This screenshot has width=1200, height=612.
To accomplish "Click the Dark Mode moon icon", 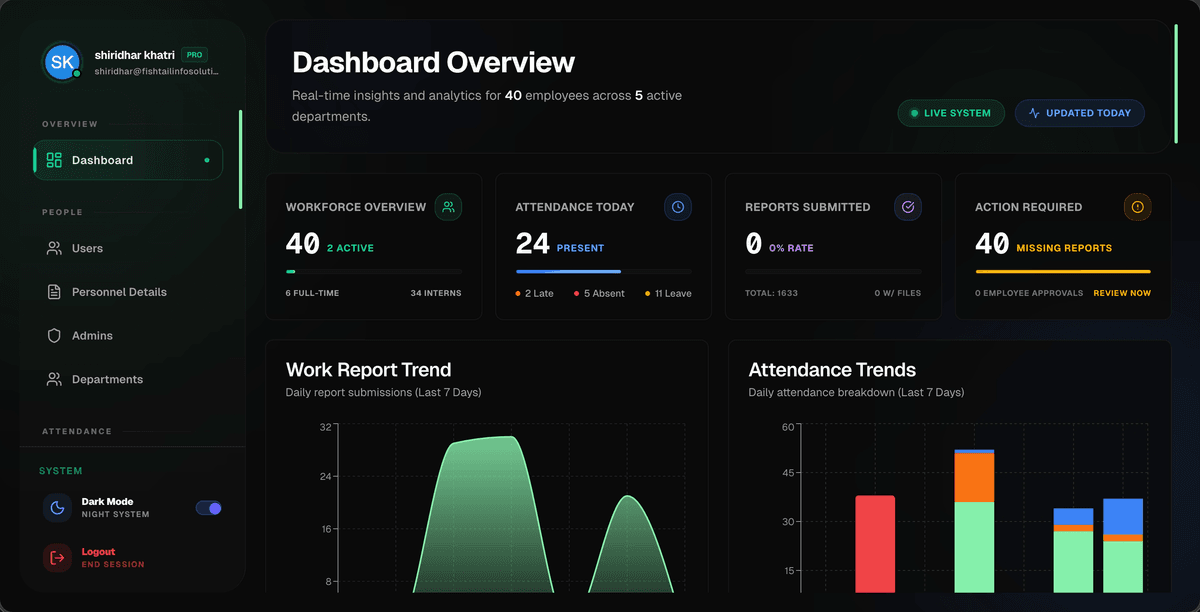I will click(x=57, y=508).
